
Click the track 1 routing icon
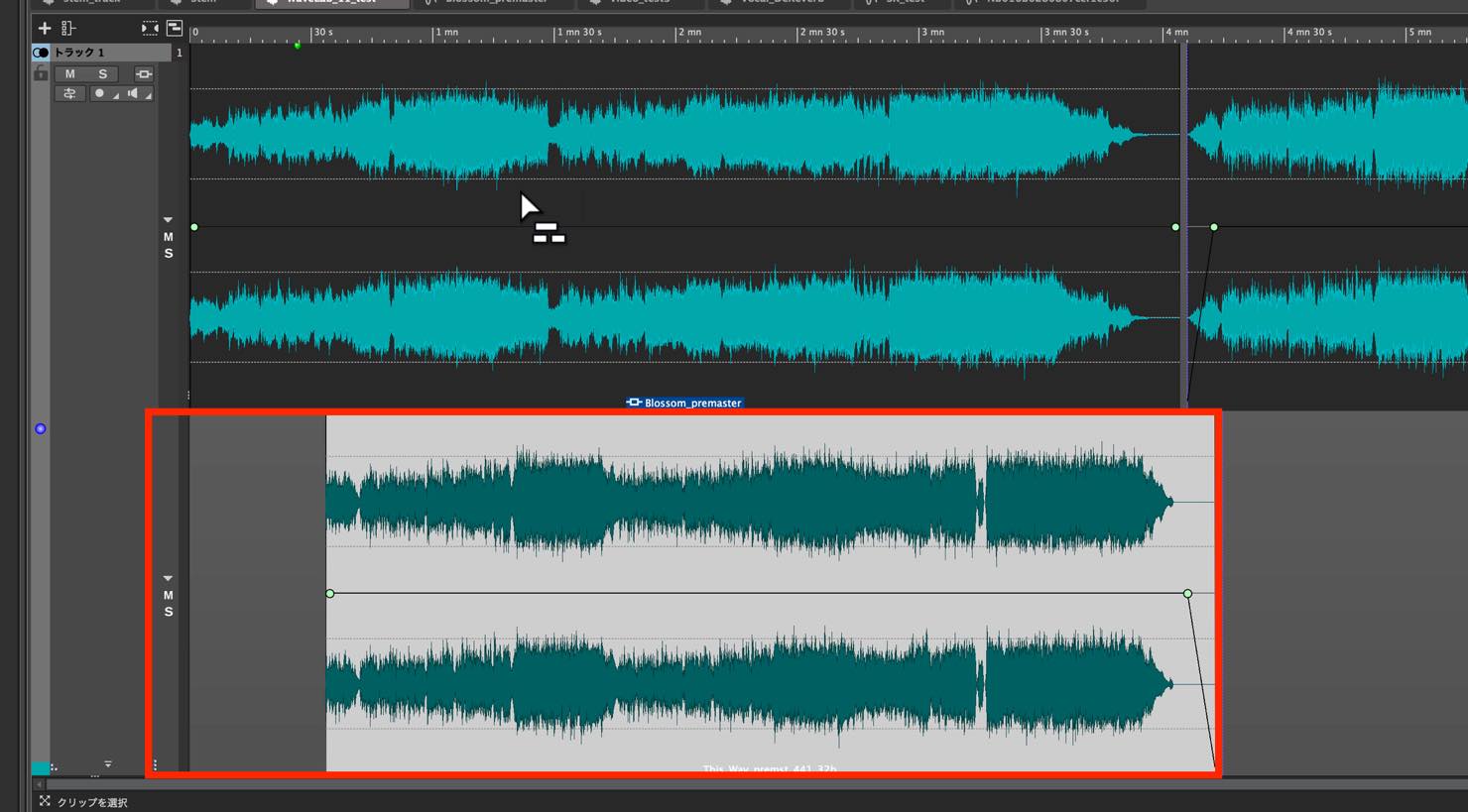(69, 94)
